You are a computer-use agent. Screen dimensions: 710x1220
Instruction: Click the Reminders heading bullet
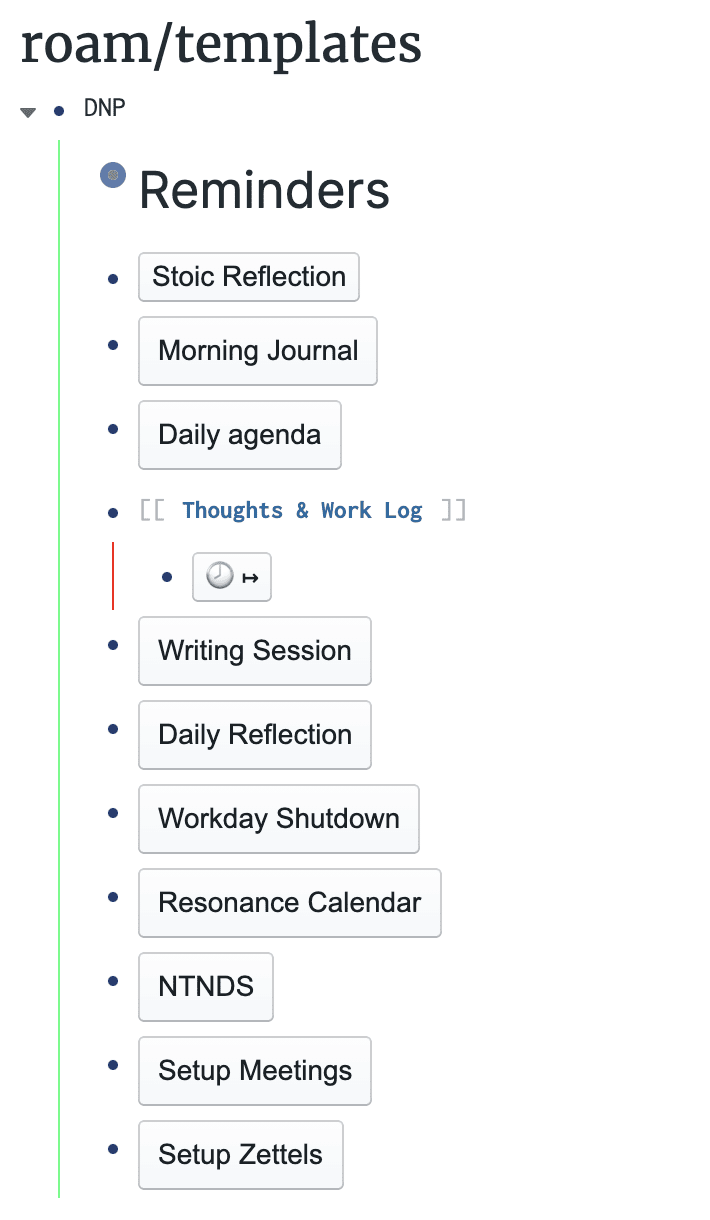point(113,176)
